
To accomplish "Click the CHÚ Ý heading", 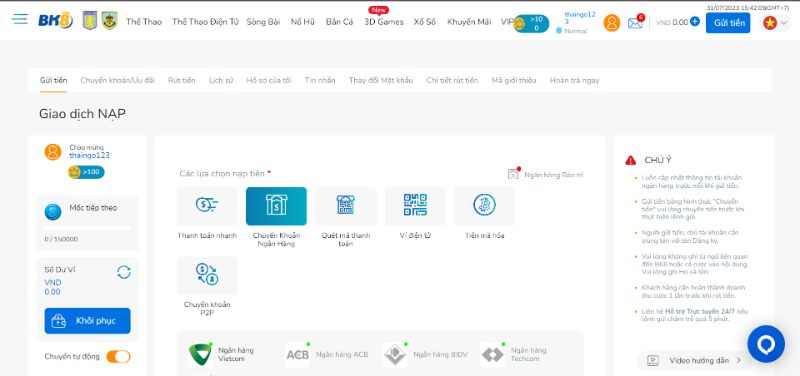I will click(658, 160).
